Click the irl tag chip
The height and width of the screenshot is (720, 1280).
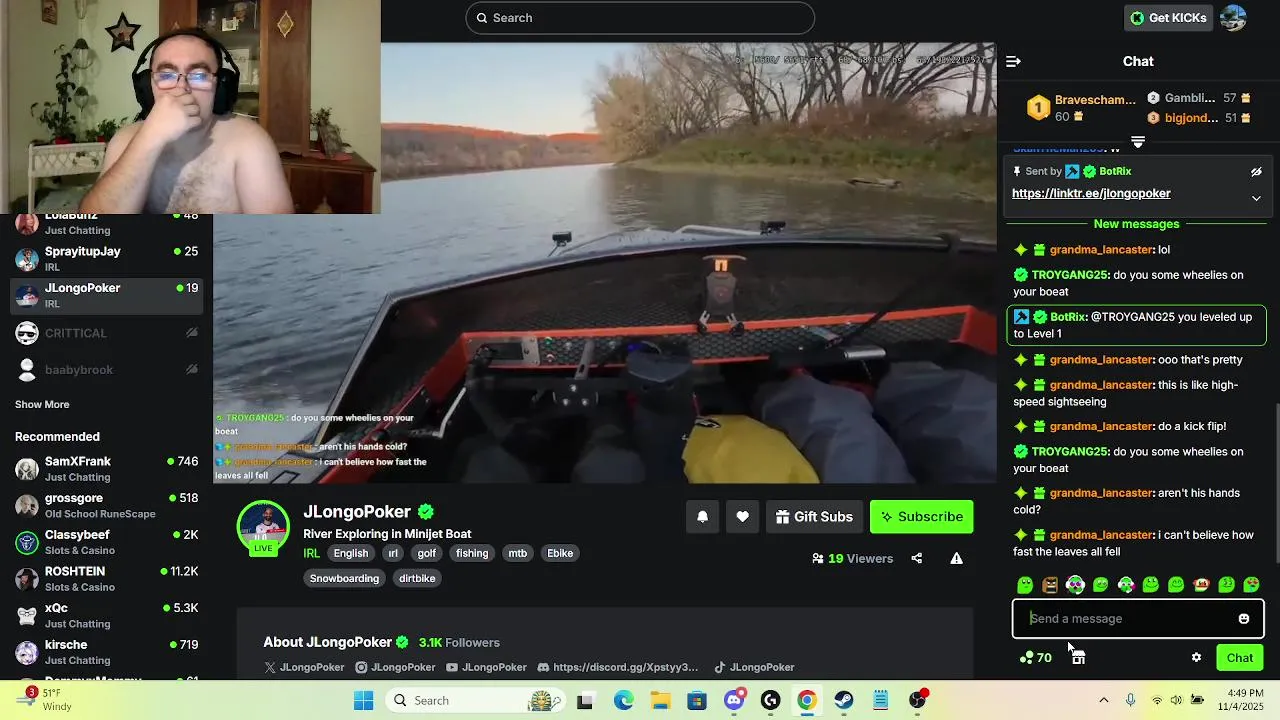click(393, 553)
